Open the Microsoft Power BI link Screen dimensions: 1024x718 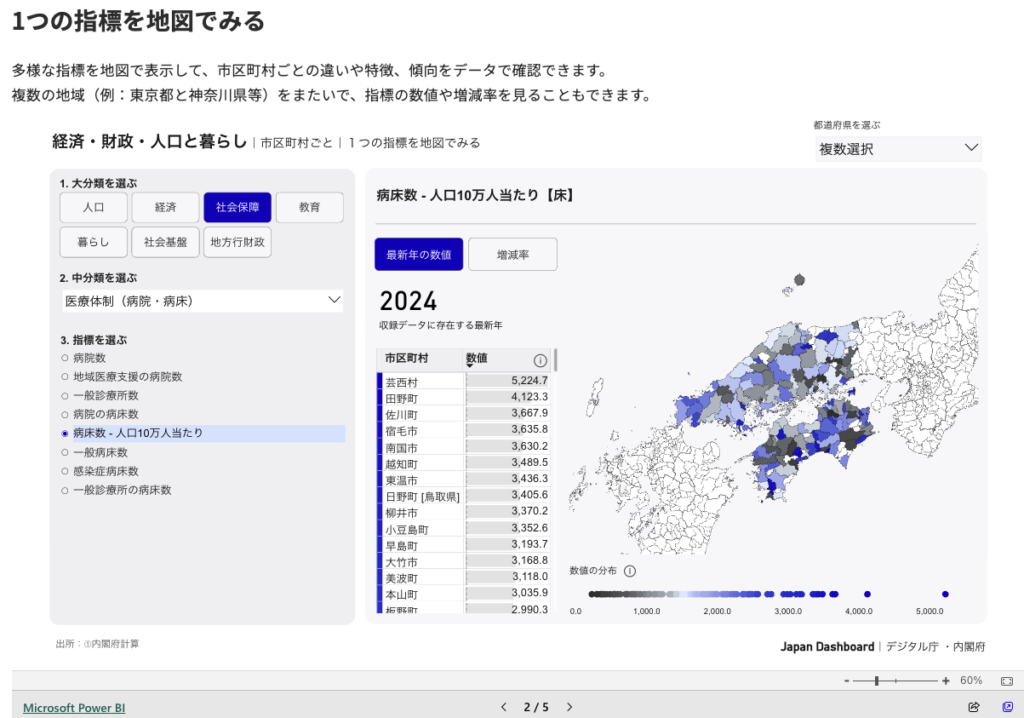click(74, 707)
